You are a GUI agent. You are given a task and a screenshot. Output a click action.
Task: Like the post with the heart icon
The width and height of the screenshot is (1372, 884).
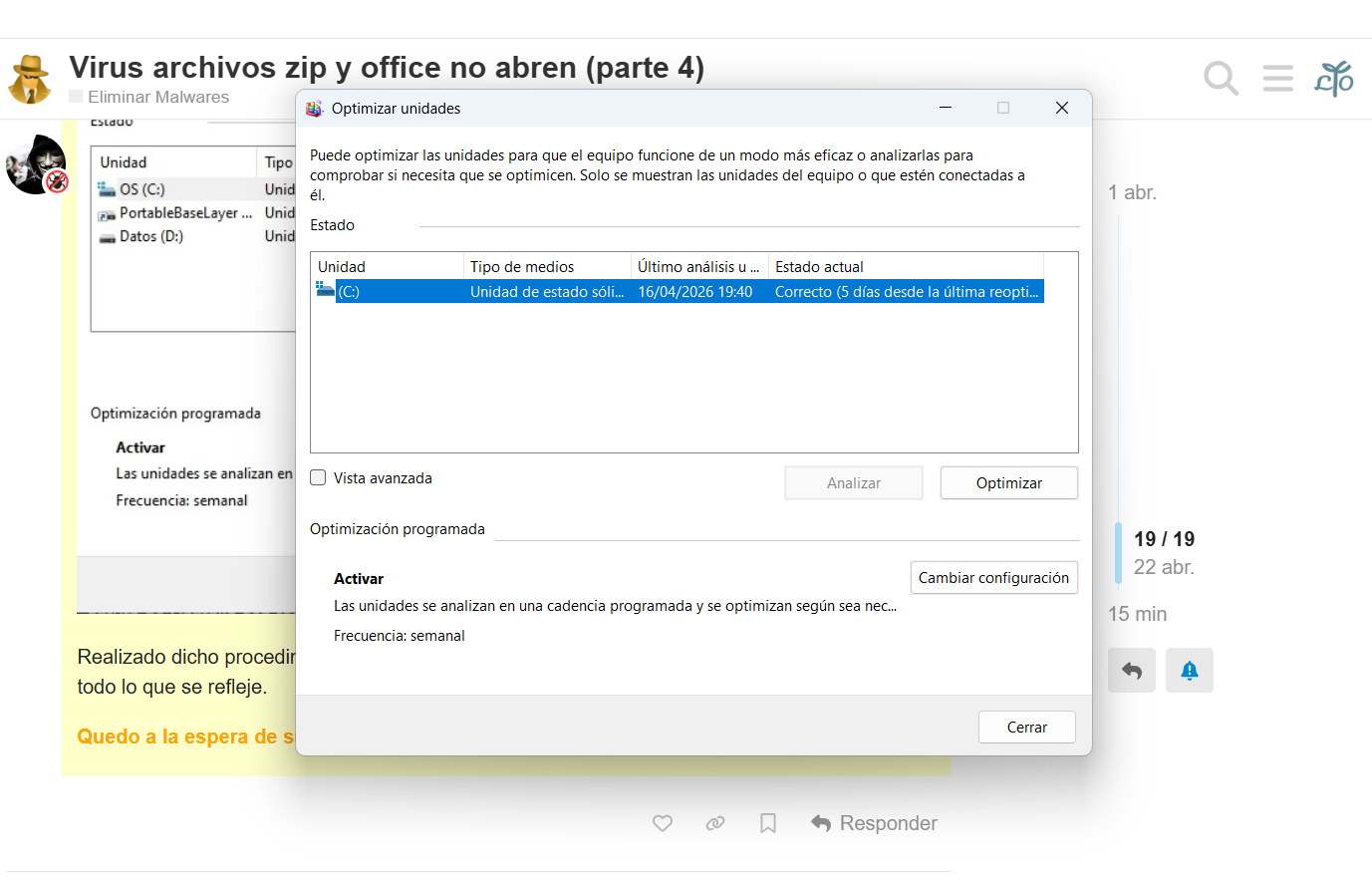coord(663,823)
